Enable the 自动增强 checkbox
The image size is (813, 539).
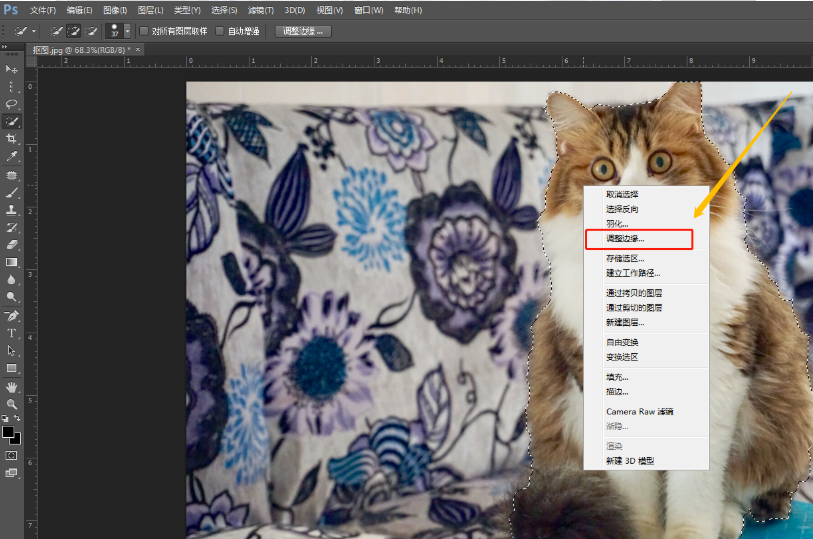[x=220, y=31]
